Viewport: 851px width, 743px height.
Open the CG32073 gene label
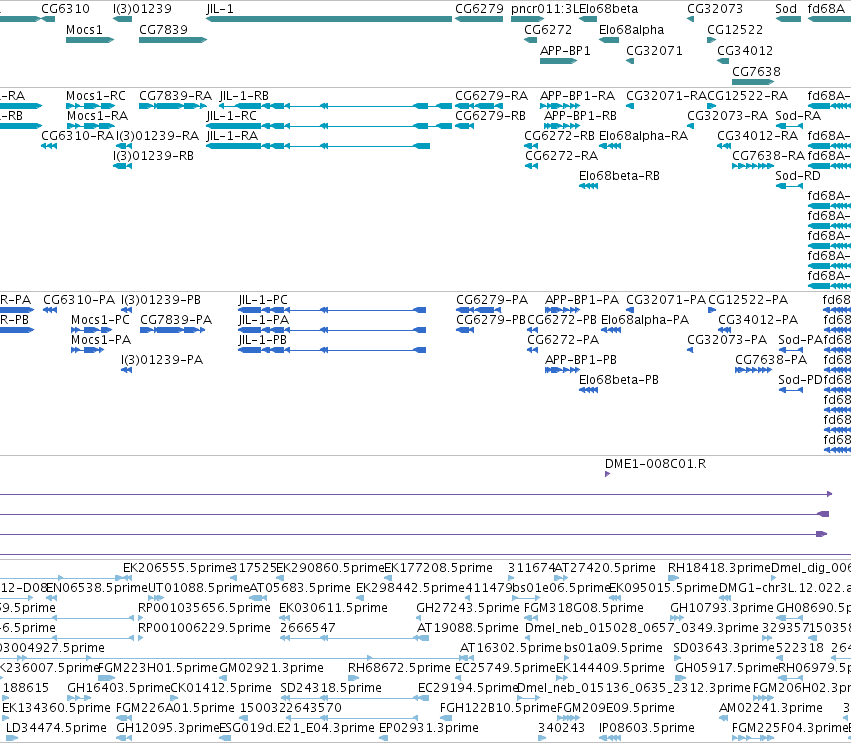715,9
